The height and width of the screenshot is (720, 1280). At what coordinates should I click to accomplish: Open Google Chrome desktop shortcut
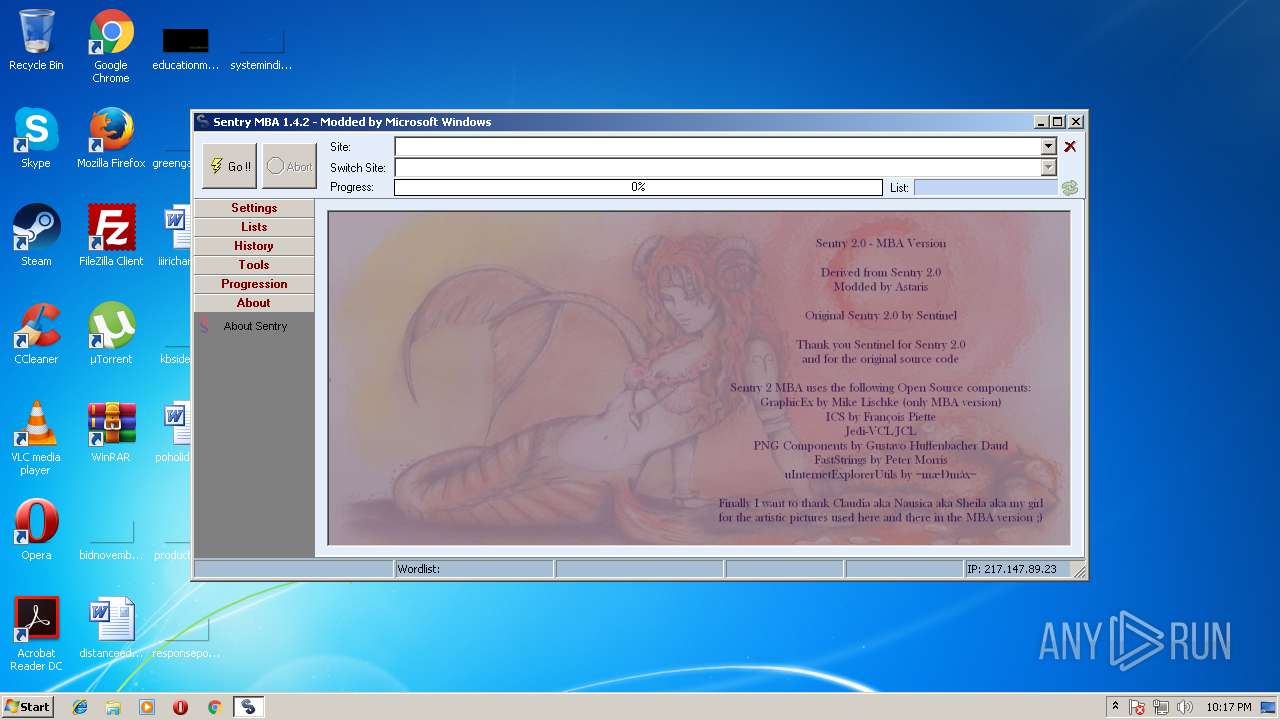coord(111,46)
